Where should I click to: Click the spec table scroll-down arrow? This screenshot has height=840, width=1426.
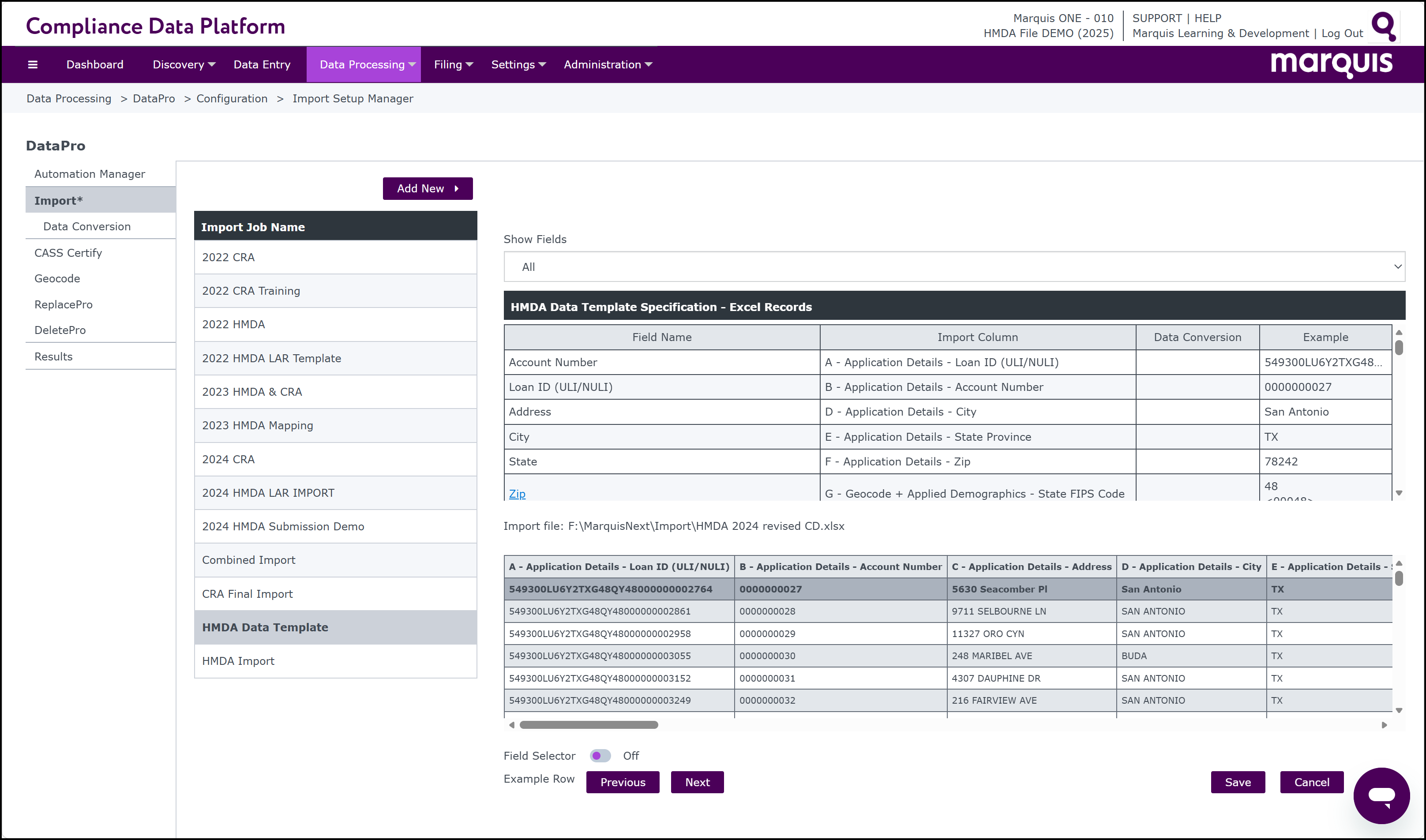(1399, 493)
